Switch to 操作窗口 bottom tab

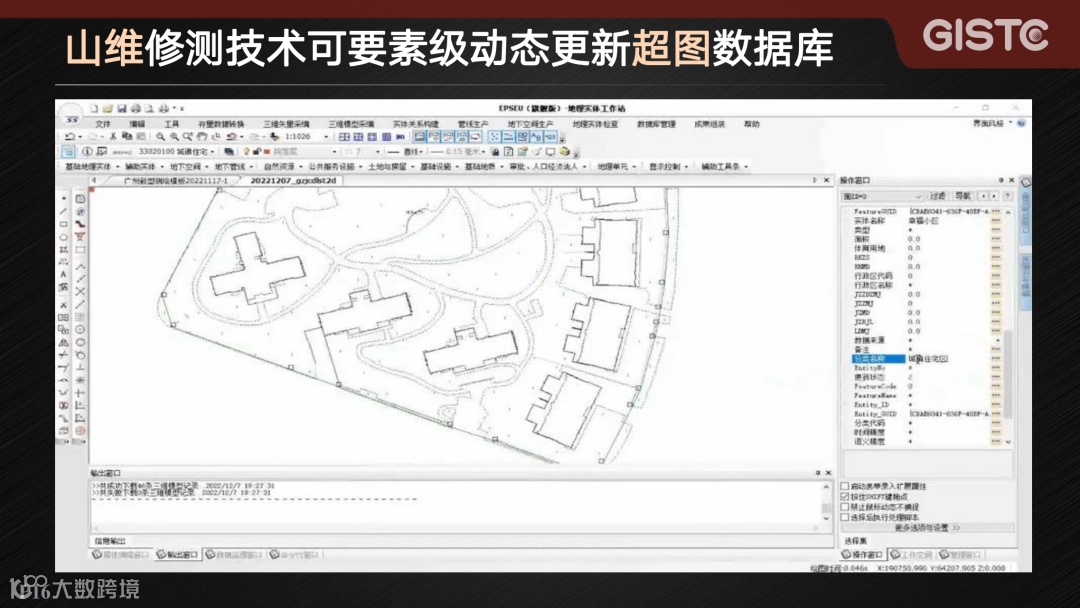click(864, 554)
